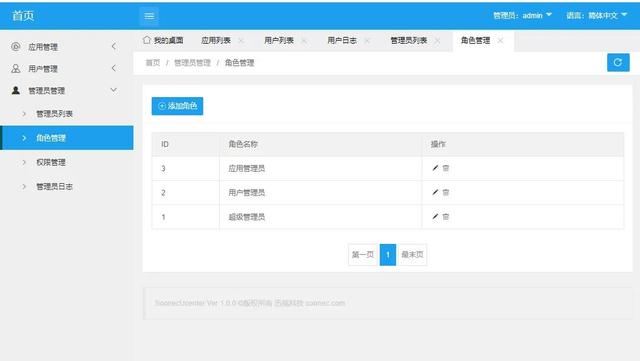Expand the 应用管理 menu chevron
This screenshot has width=640, height=361.
coord(114,46)
